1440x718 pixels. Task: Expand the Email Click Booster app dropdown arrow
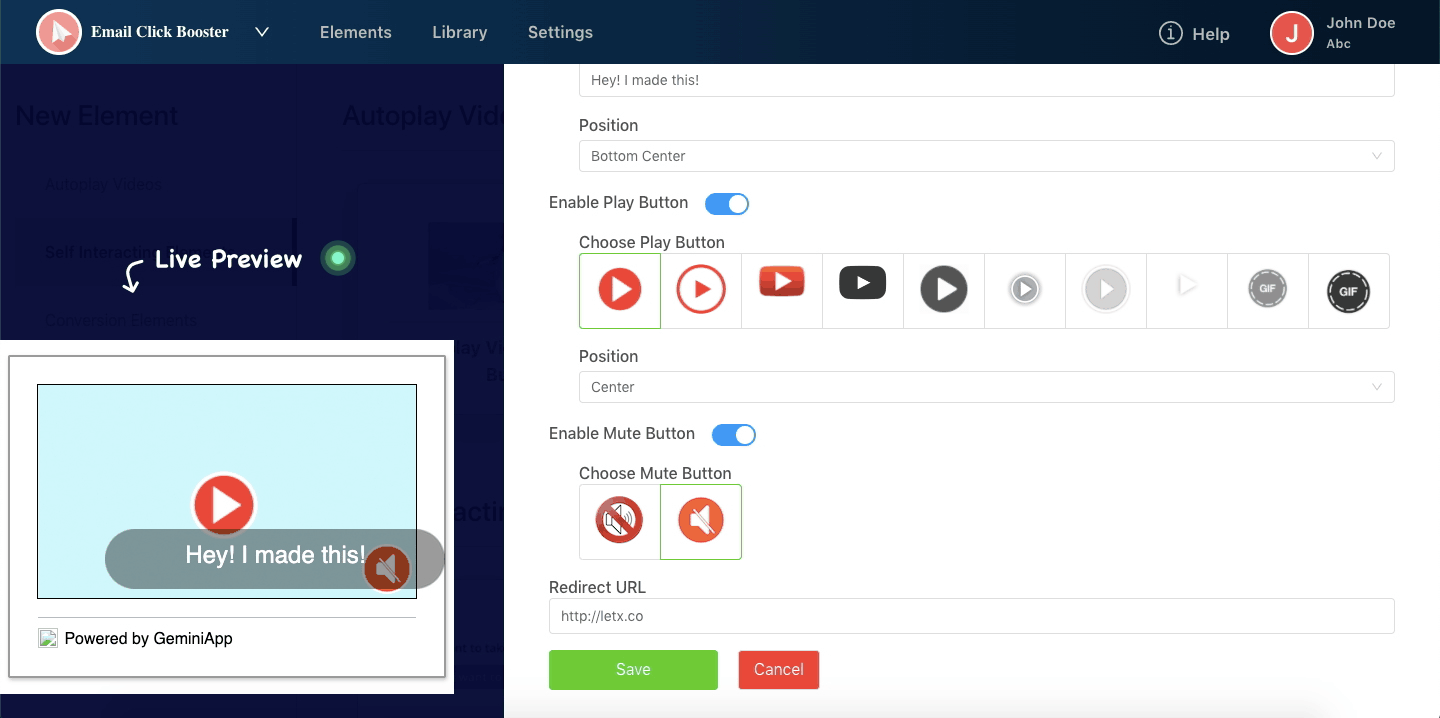(262, 32)
